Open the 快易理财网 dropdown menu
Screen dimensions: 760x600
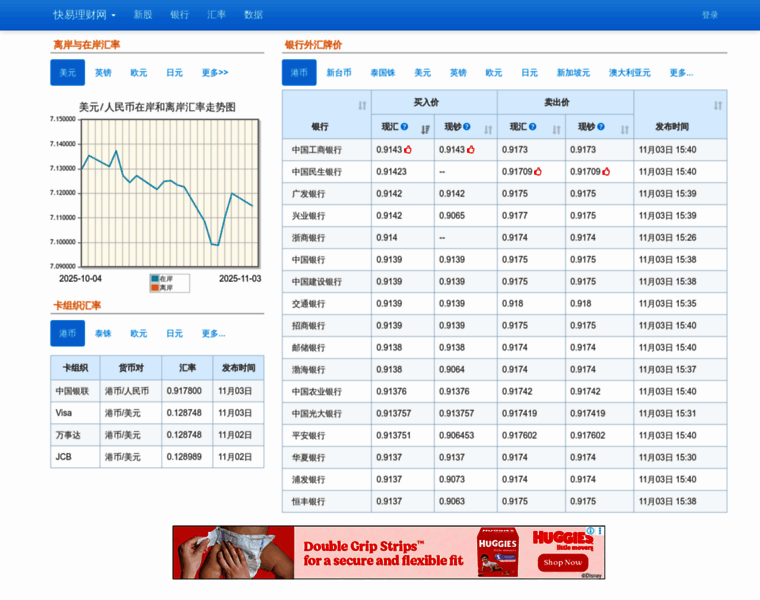(84, 15)
